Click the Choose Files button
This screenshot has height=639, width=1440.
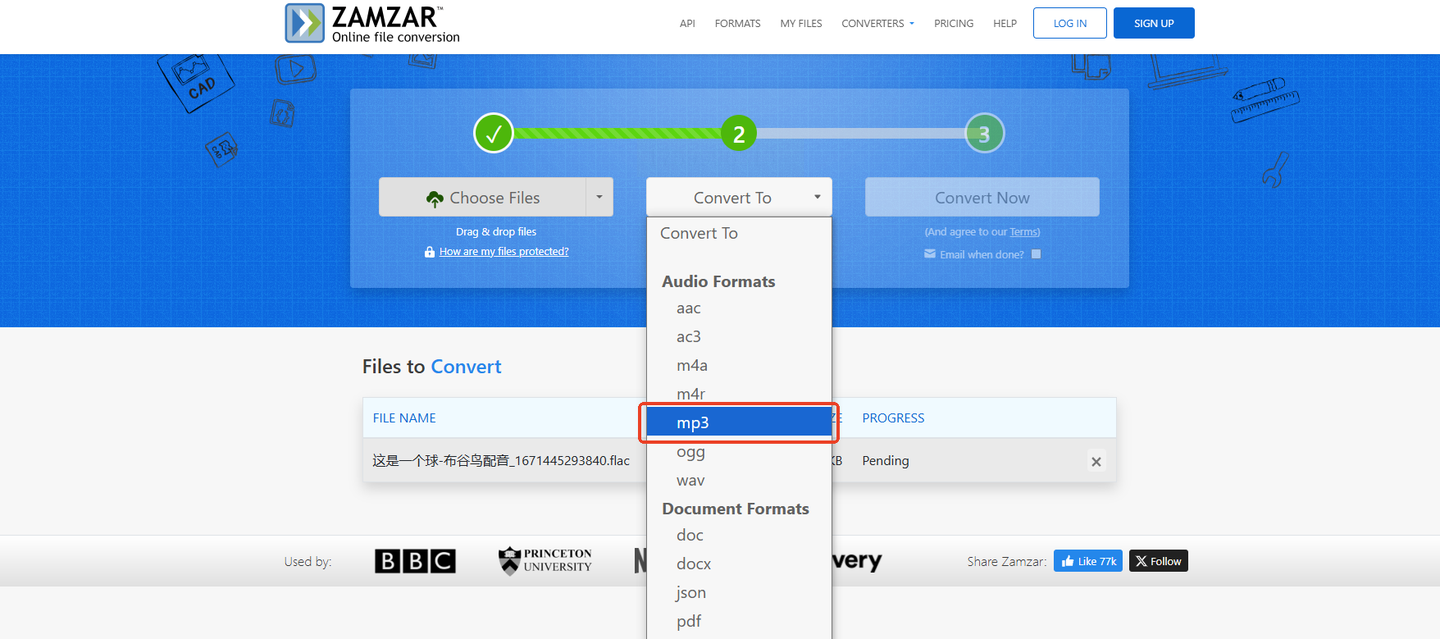pyautogui.click(x=482, y=197)
